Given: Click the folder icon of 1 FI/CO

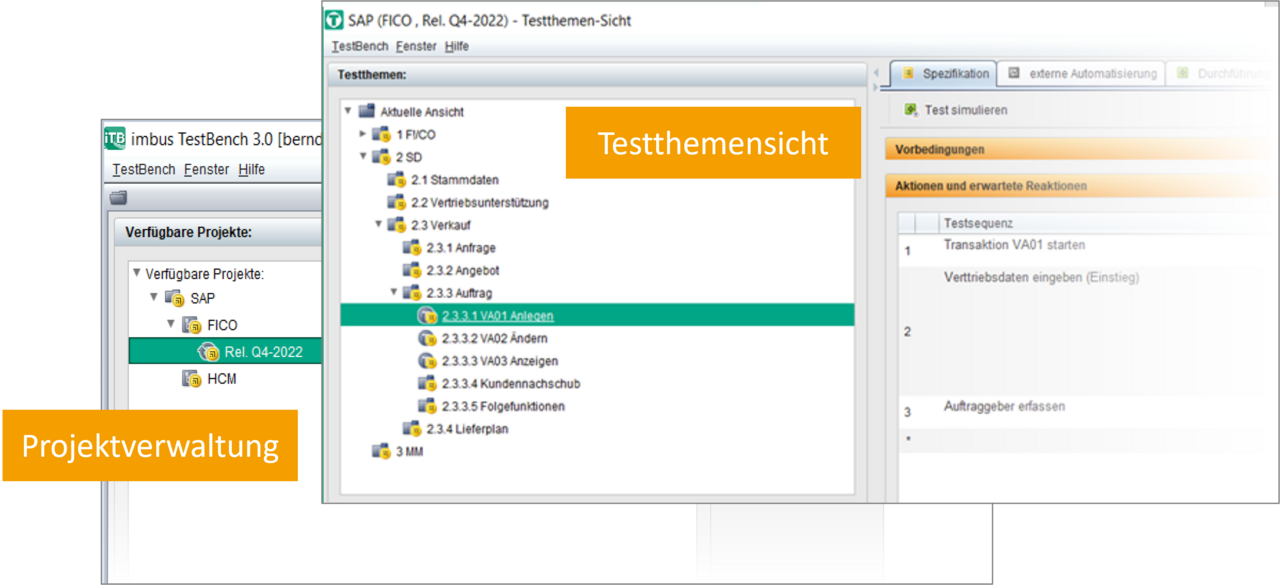Looking at the screenshot, I should 381,134.
